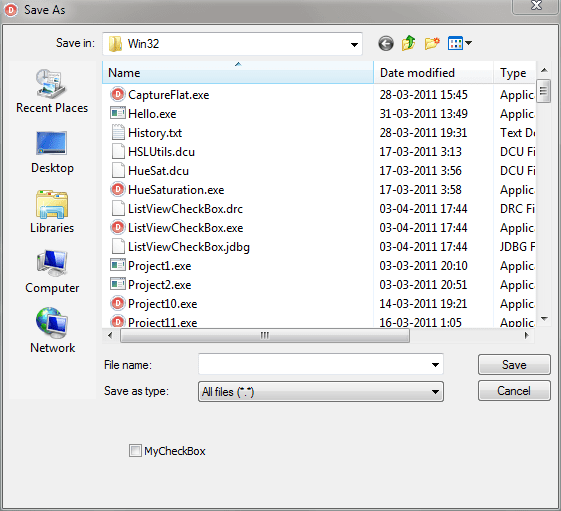Click the horizontal scrollbar thumb

point(265,335)
